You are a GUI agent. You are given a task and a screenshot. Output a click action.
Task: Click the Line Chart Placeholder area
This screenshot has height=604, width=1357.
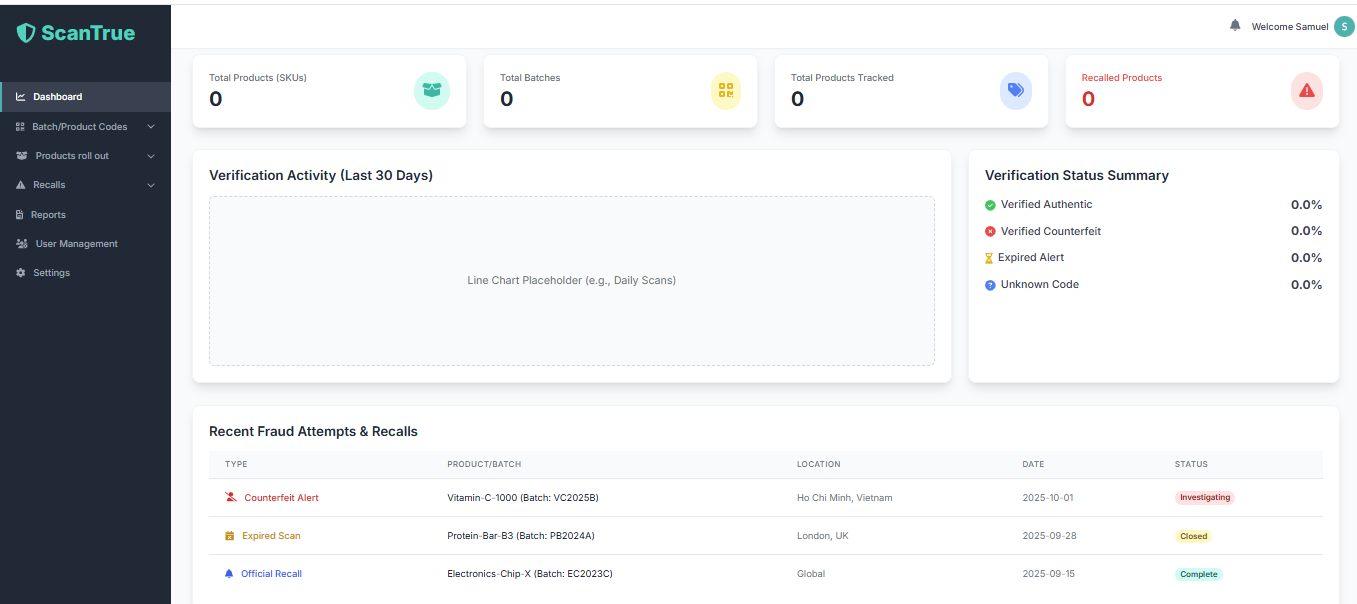[x=571, y=281]
